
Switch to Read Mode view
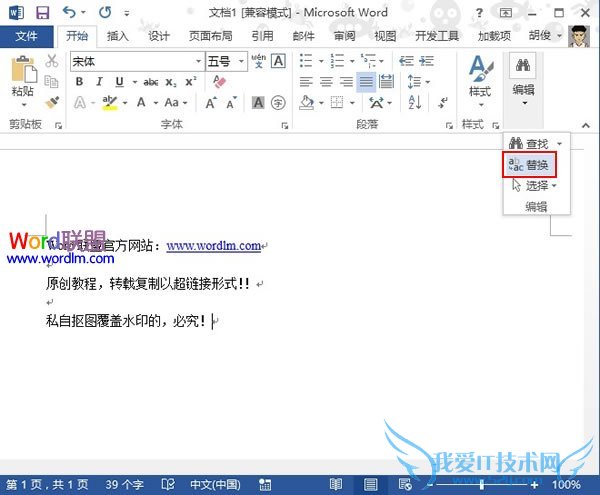coord(336,484)
